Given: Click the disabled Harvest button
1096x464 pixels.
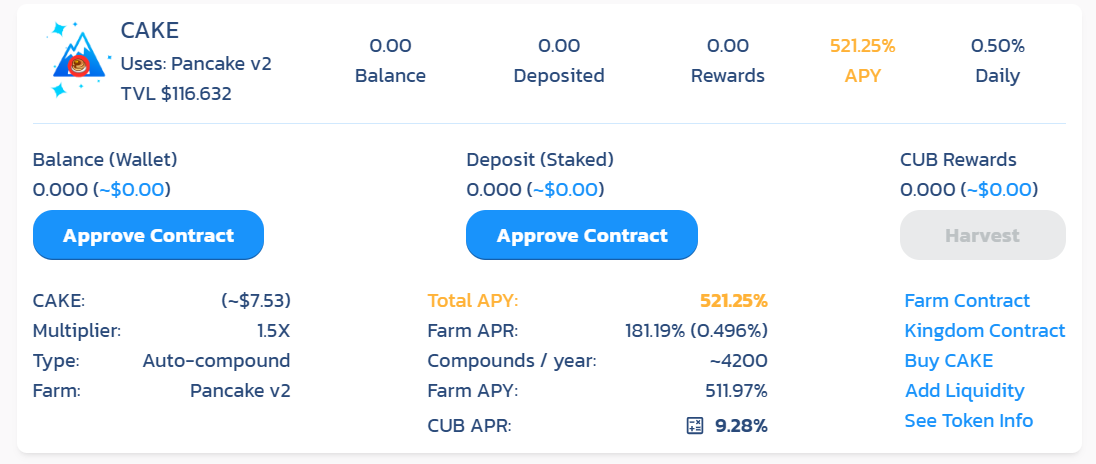Looking at the screenshot, I should coord(982,235).
